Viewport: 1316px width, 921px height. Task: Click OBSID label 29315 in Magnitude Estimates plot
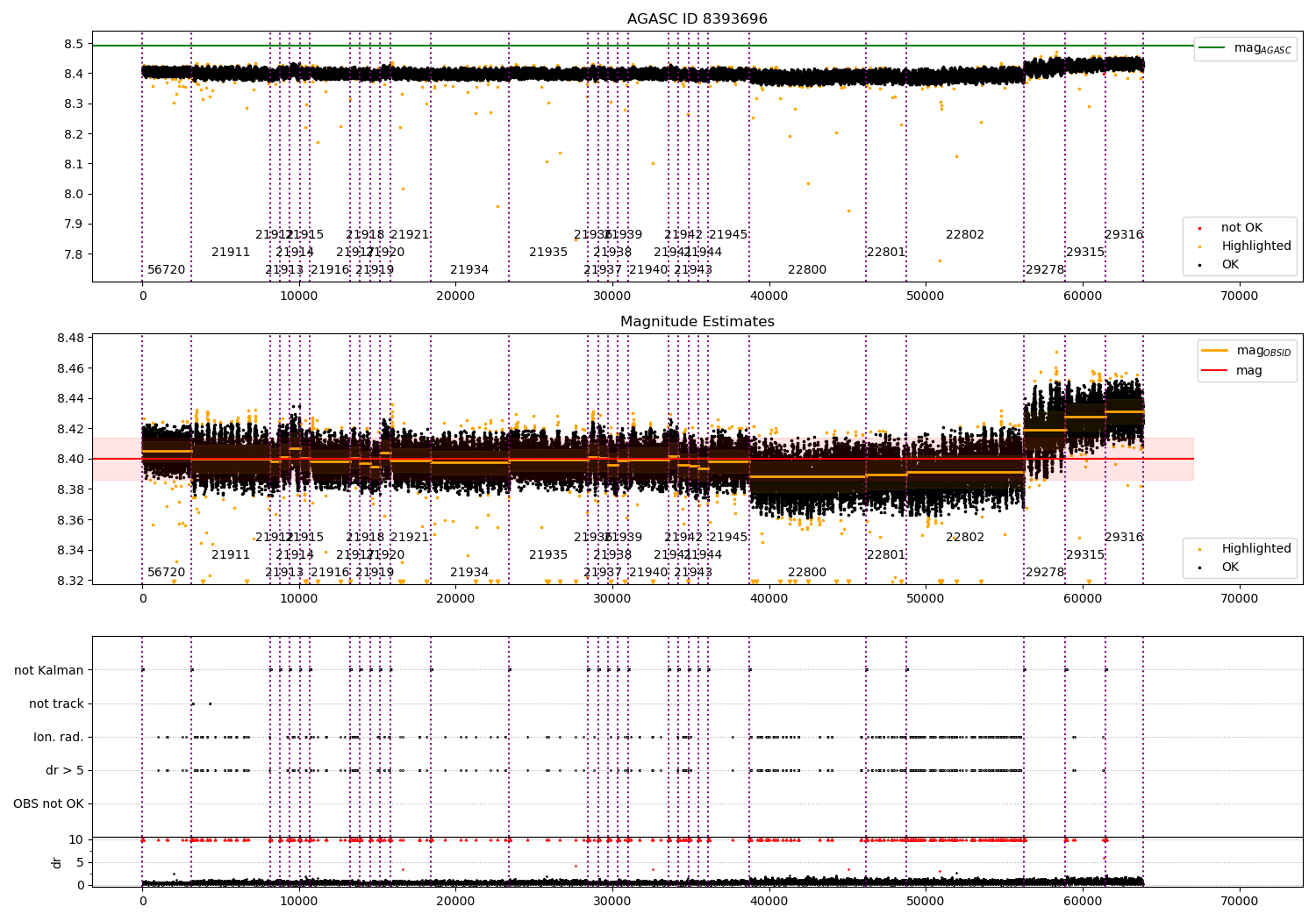point(1085,554)
